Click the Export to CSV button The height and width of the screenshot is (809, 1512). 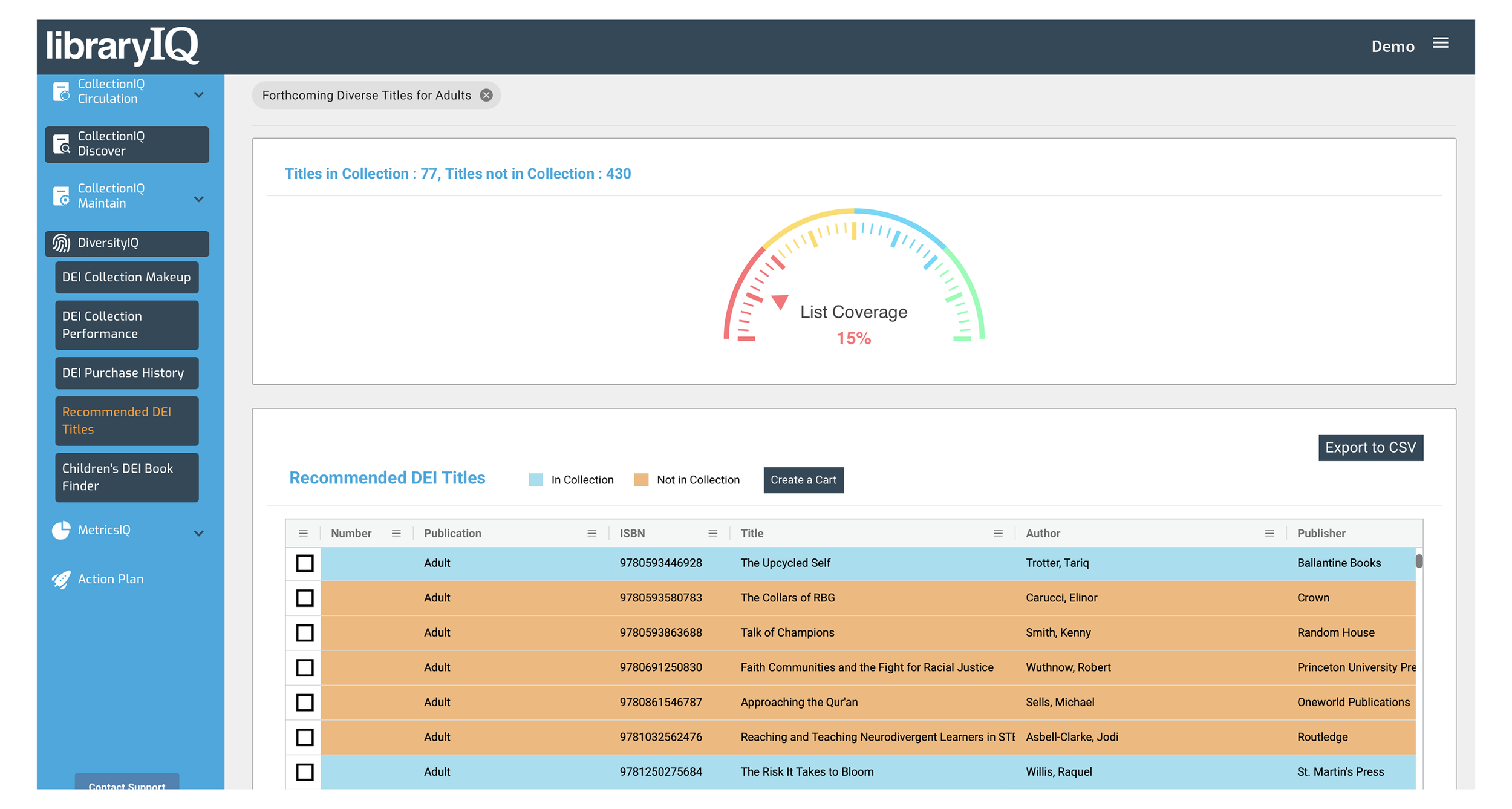(1370, 448)
